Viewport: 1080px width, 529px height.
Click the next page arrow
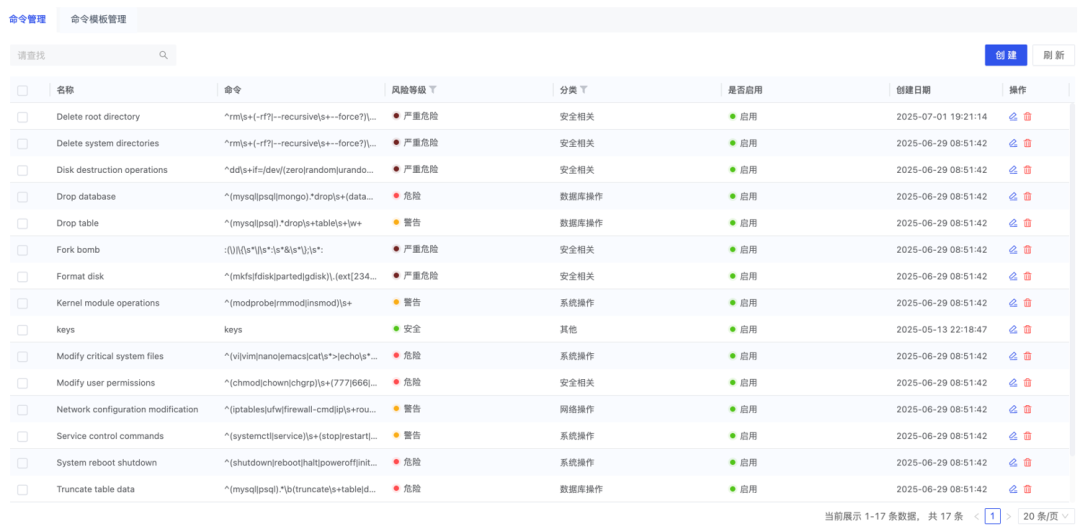1008,516
